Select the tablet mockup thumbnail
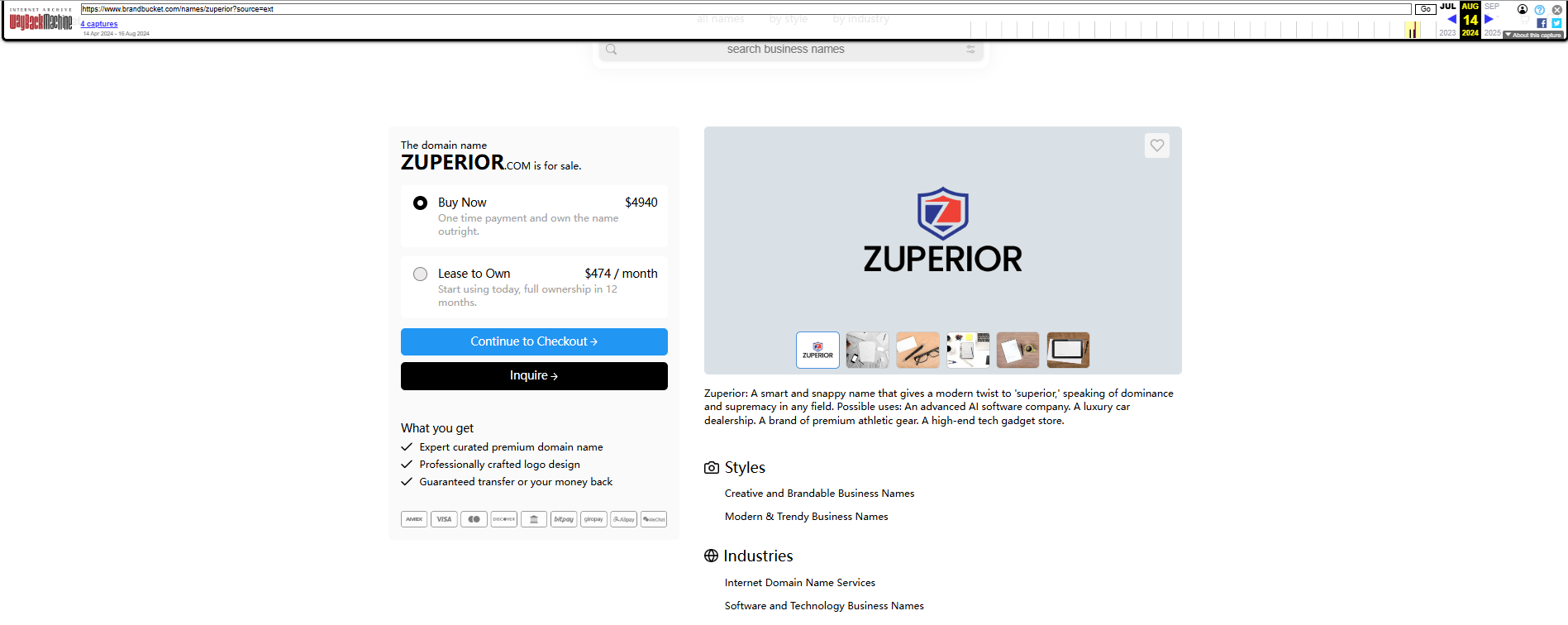The width and height of the screenshot is (1568, 625). pos(1068,351)
